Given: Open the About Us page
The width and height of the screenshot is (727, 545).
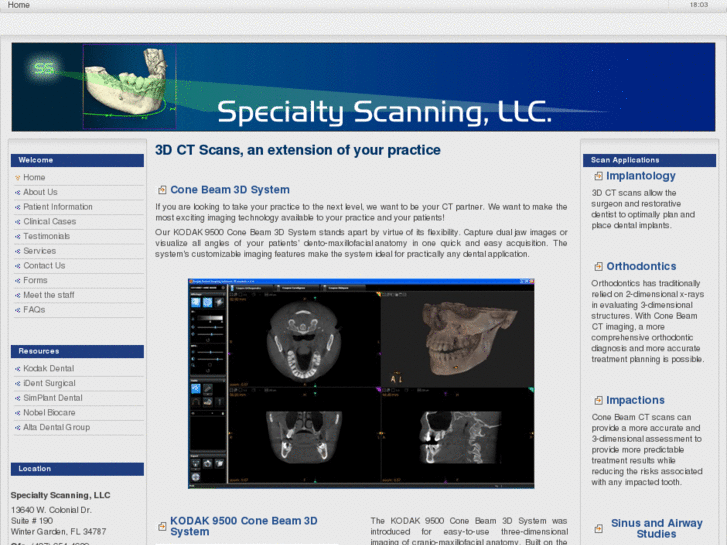Looking at the screenshot, I should (40, 192).
